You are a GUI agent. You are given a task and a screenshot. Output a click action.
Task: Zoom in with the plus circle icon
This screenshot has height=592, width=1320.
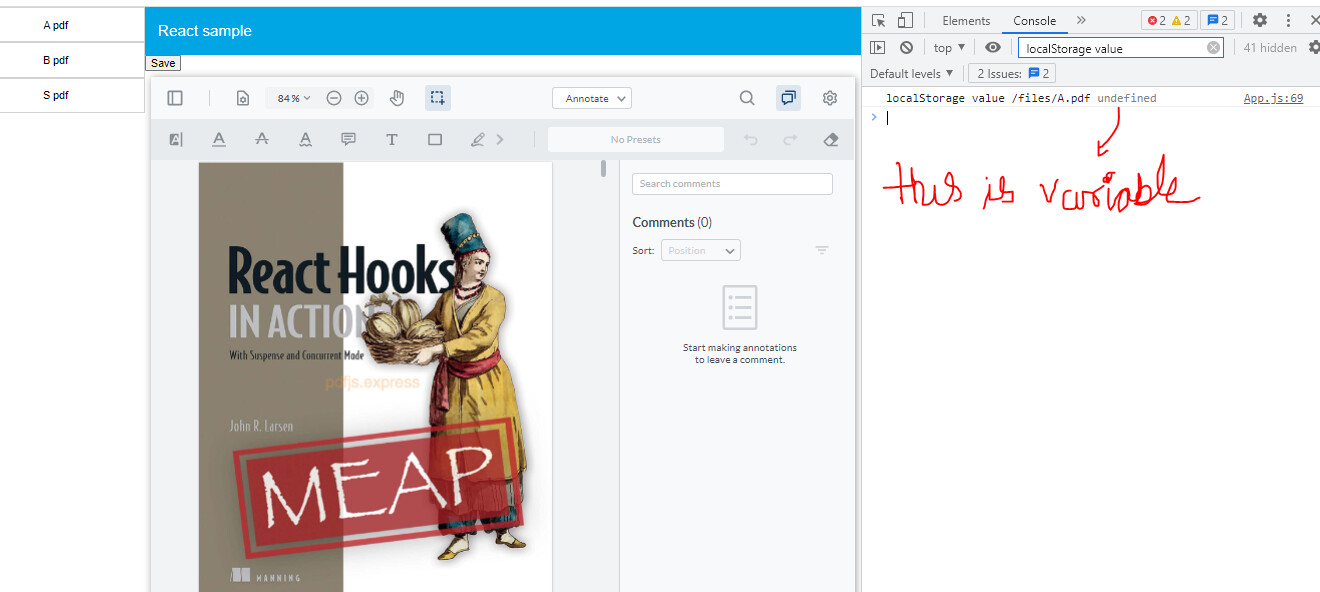pyautogui.click(x=362, y=98)
